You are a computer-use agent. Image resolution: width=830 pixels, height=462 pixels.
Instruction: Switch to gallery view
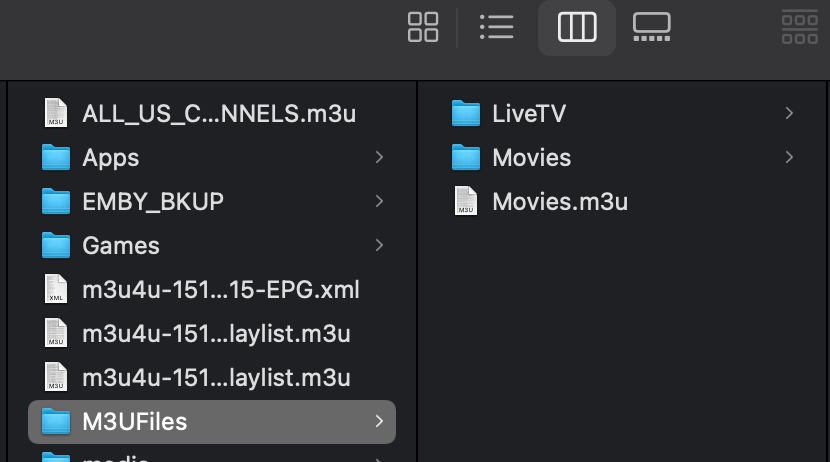[x=652, y=27]
